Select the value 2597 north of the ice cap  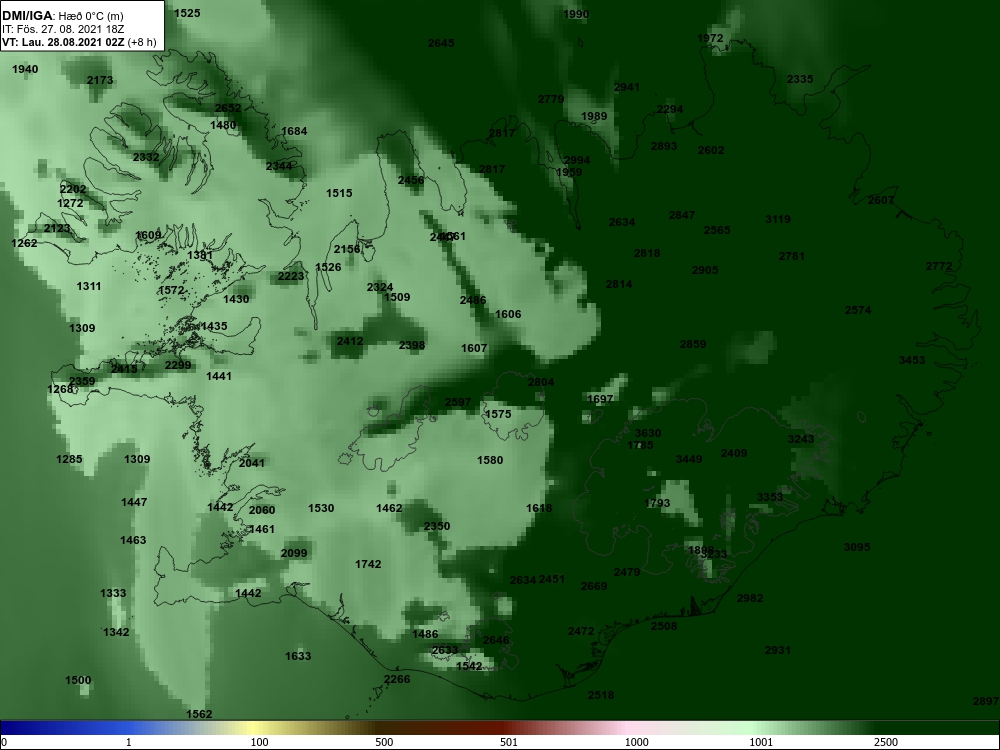pyautogui.click(x=458, y=402)
